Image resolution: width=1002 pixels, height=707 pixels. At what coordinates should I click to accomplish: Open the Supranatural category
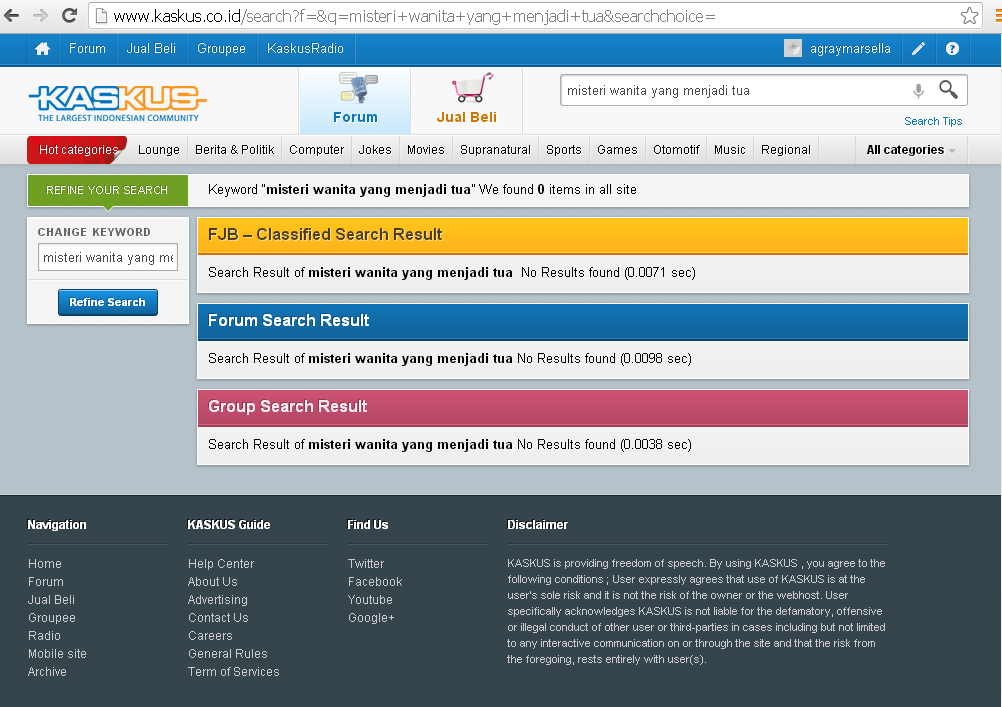(x=495, y=150)
